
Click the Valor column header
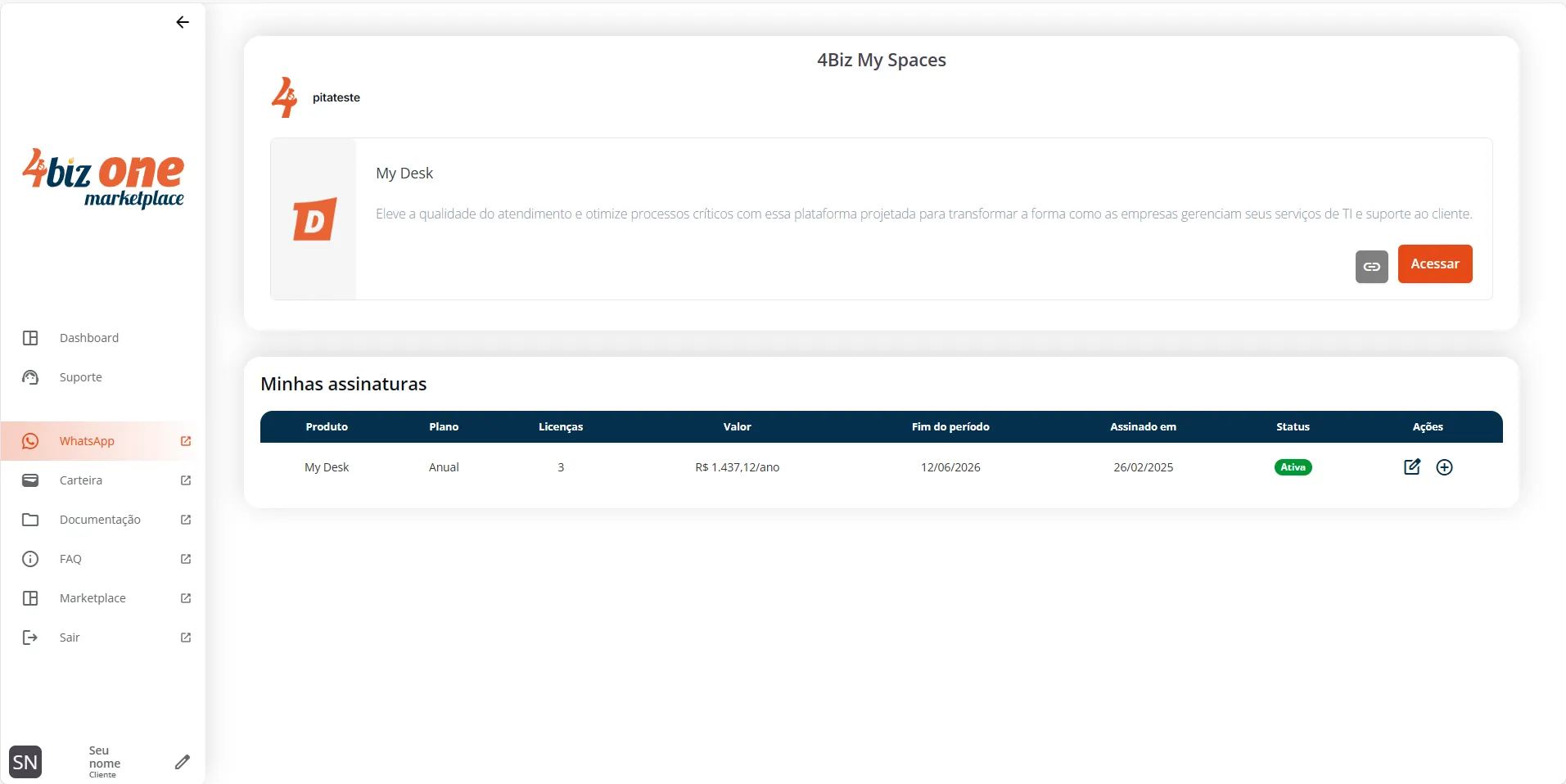click(x=737, y=427)
